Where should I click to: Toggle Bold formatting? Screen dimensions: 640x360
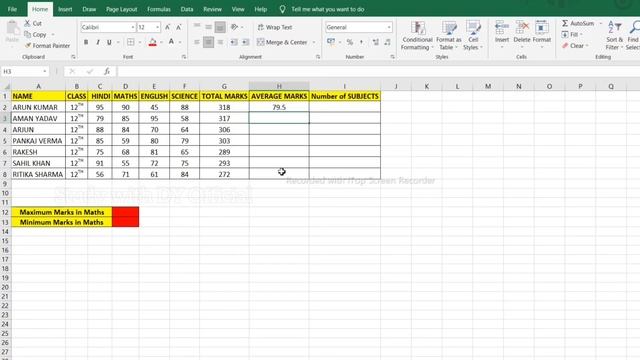(86, 42)
